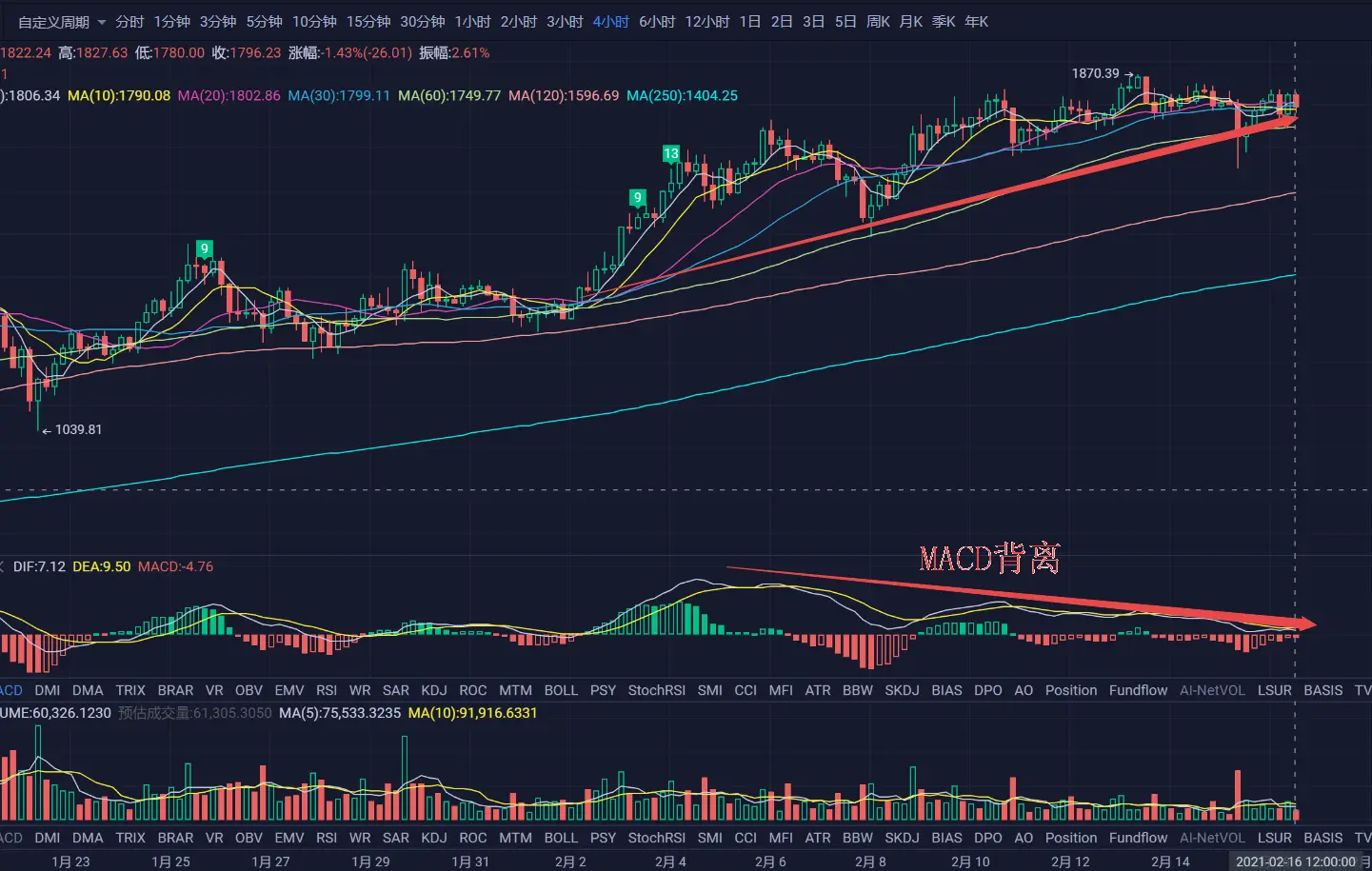The image size is (1372, 871).
Task: Switch to the 1日 timeframe
Action: (750, 22)
